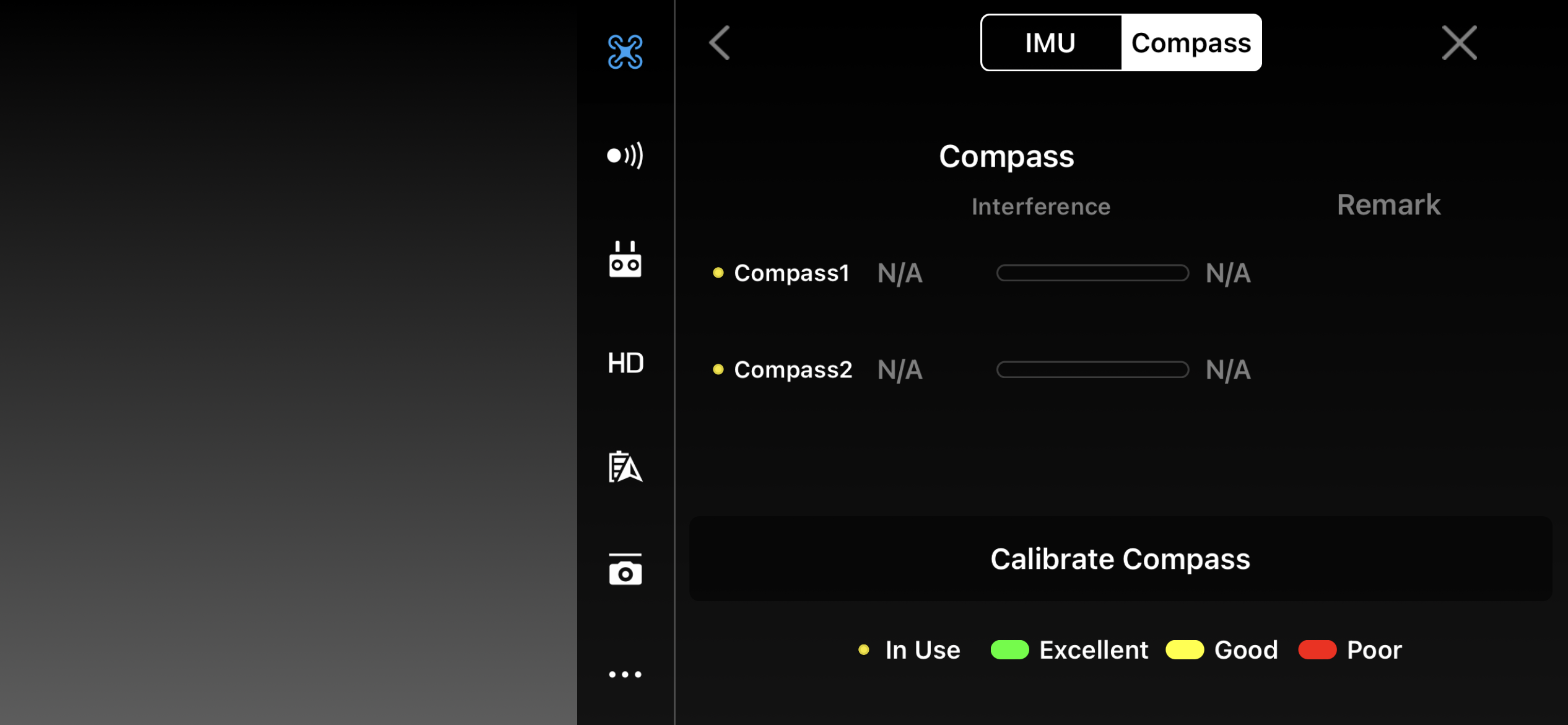Close the sensor settings panel
1568x725 pixels.
[1459, 43]
